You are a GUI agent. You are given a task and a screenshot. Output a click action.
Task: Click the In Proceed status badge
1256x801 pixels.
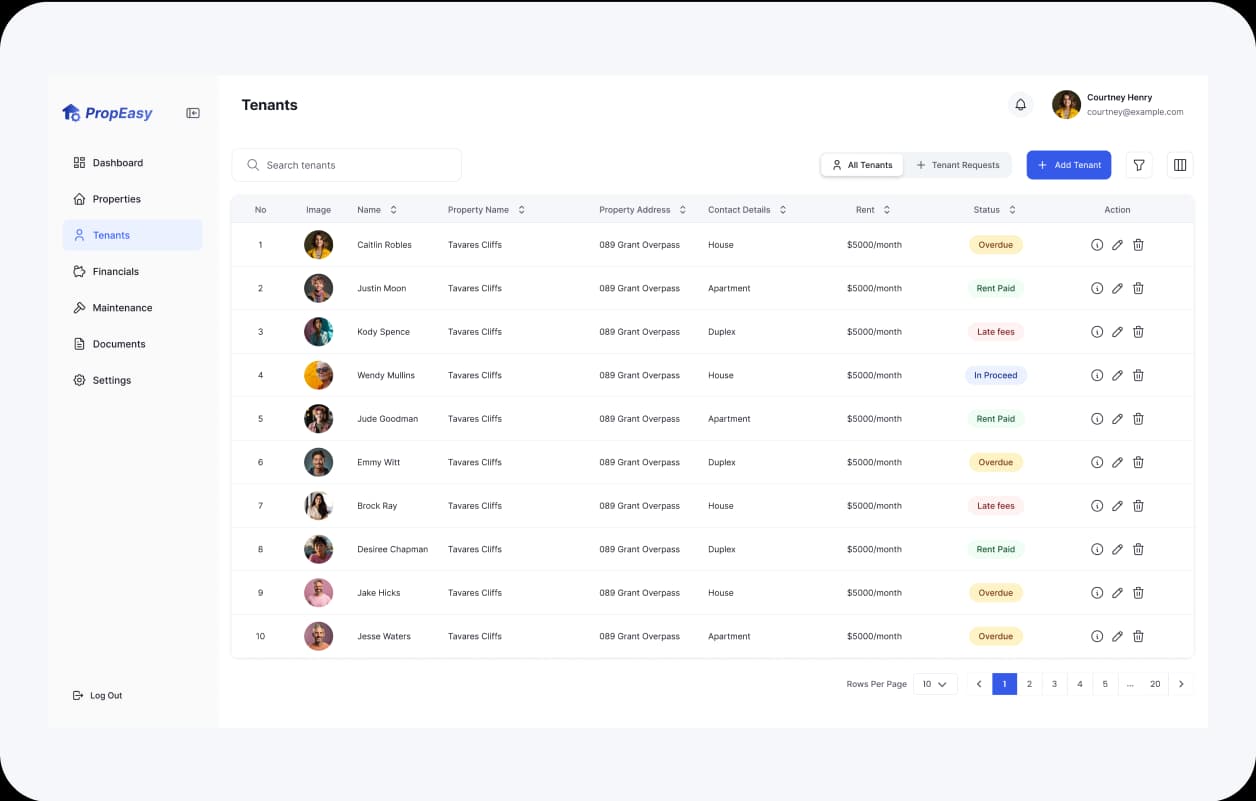point(996,375)
